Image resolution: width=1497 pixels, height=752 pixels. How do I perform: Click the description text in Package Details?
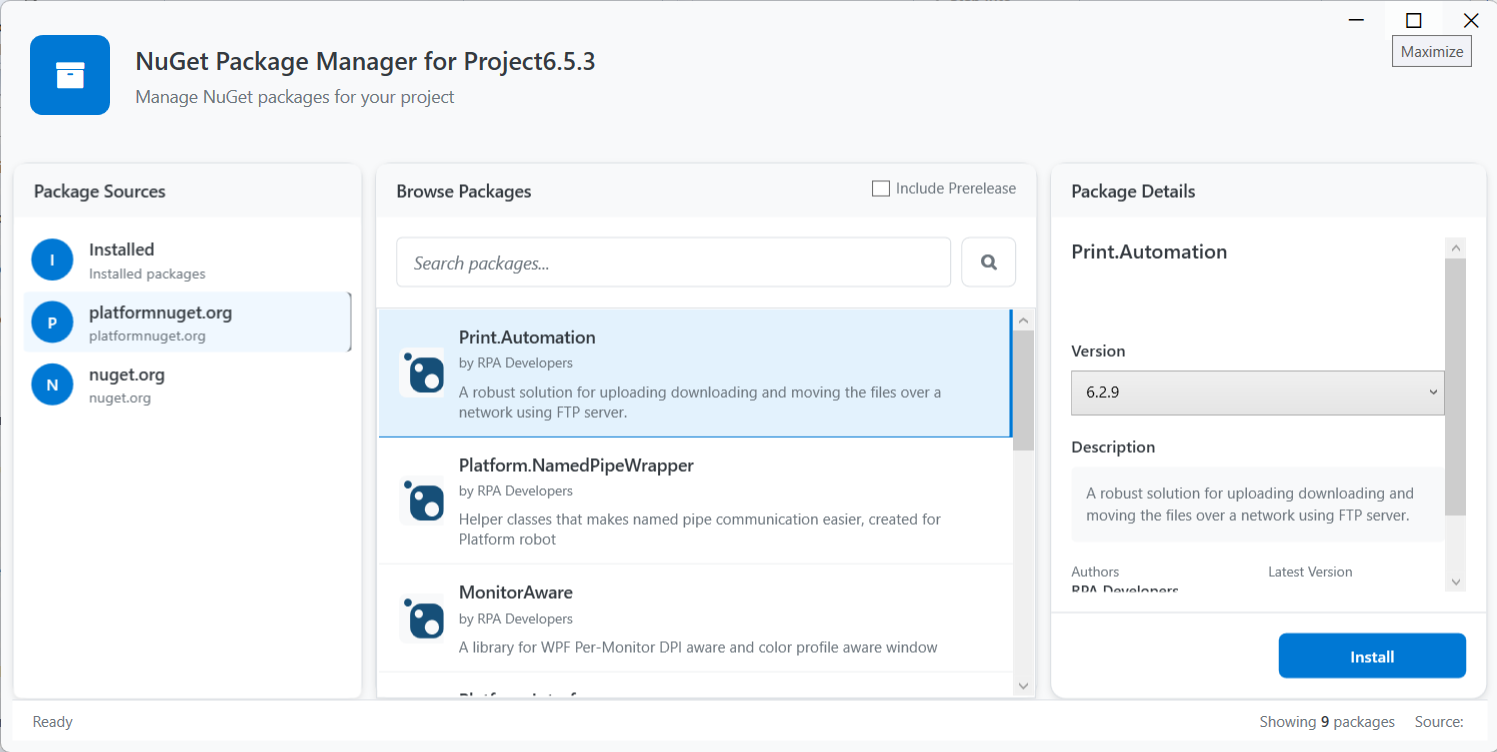[1250, 504]
